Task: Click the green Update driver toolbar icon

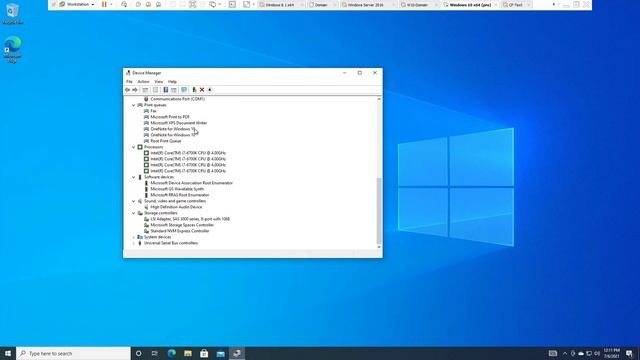Action: (x=194, y=90)
